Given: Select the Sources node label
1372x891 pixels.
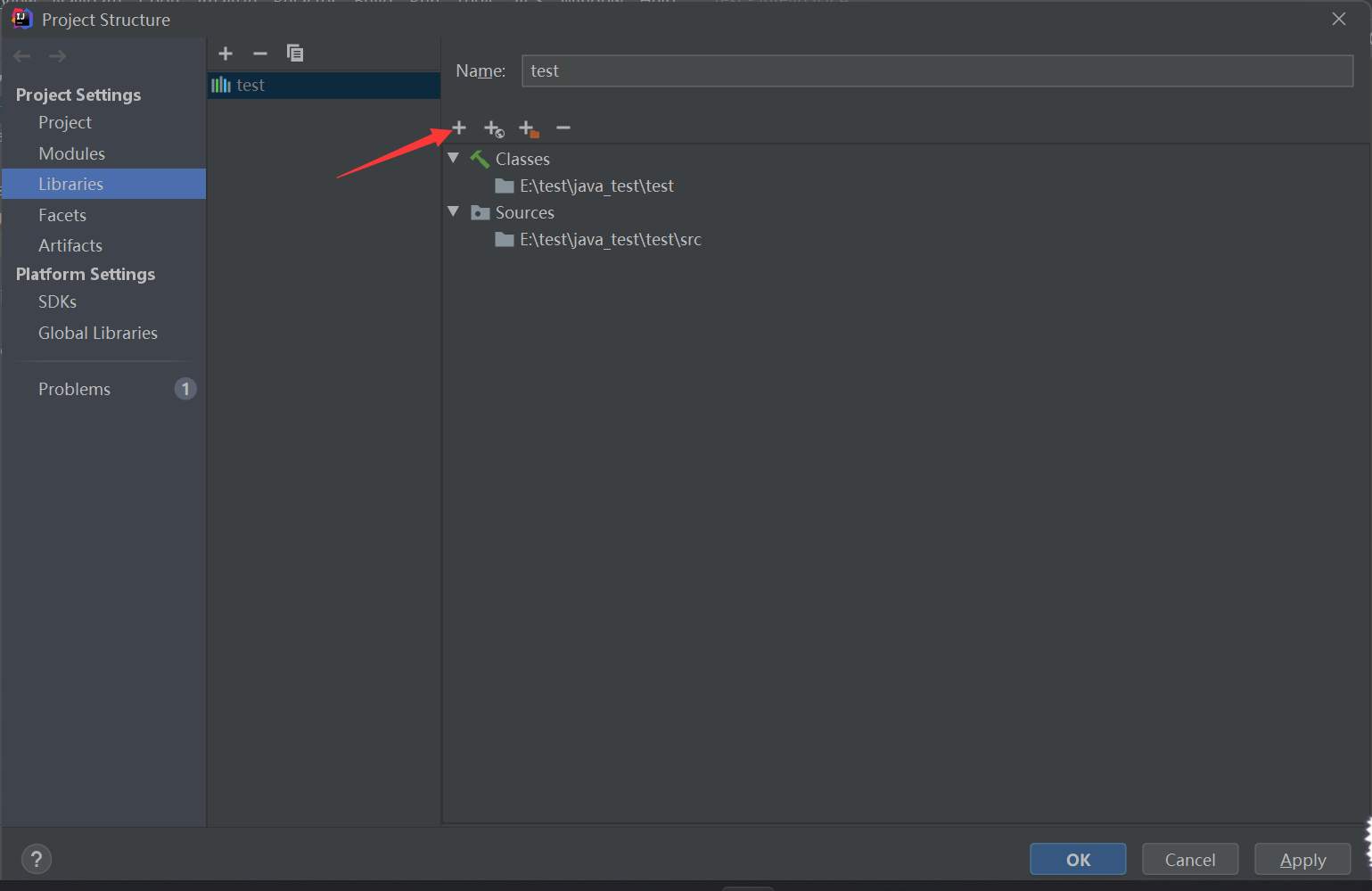Looking at the screenshot, I should (525, 212).
